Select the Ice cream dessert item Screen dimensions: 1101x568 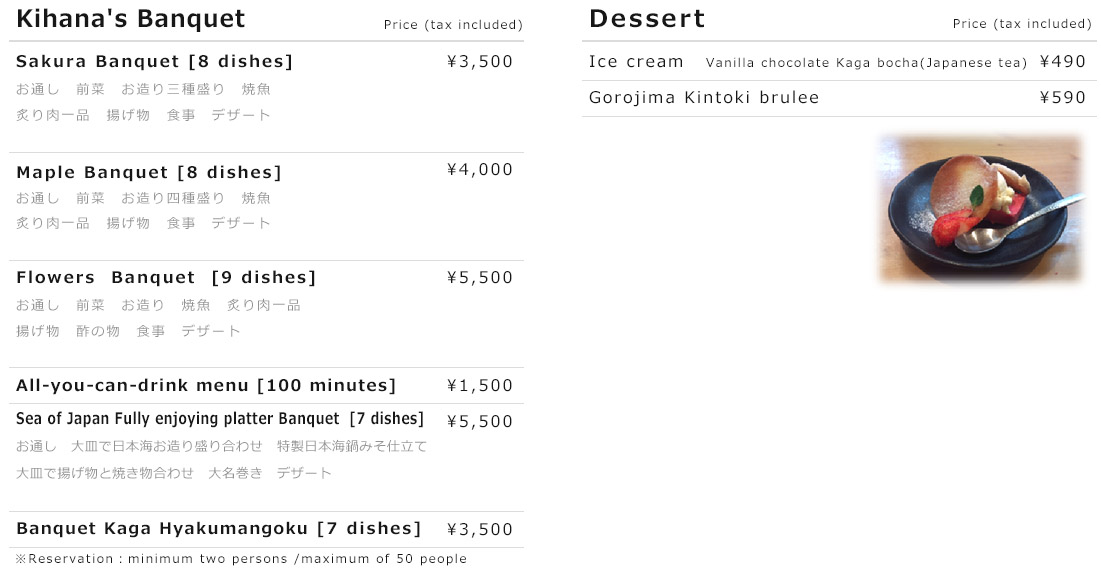pos(636,62)
